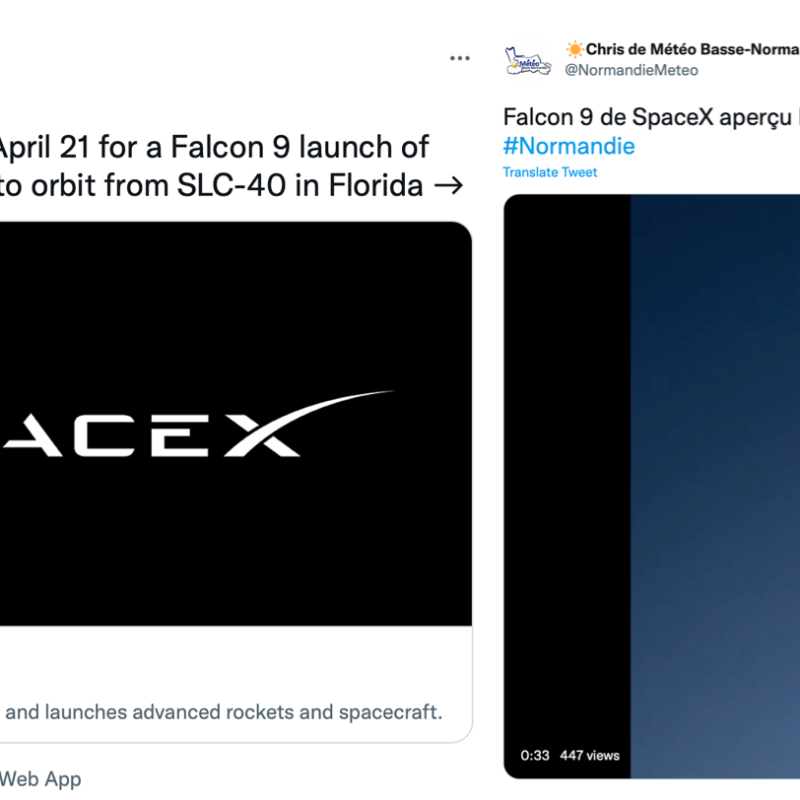
Task: Click the sun emoji beside Chris's name
Action: coord(575,49)
